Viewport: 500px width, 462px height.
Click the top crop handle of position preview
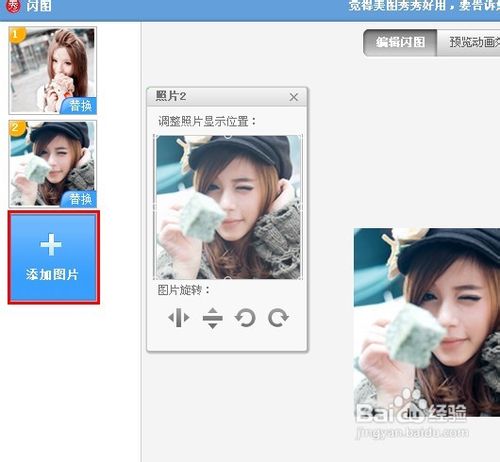228,136
